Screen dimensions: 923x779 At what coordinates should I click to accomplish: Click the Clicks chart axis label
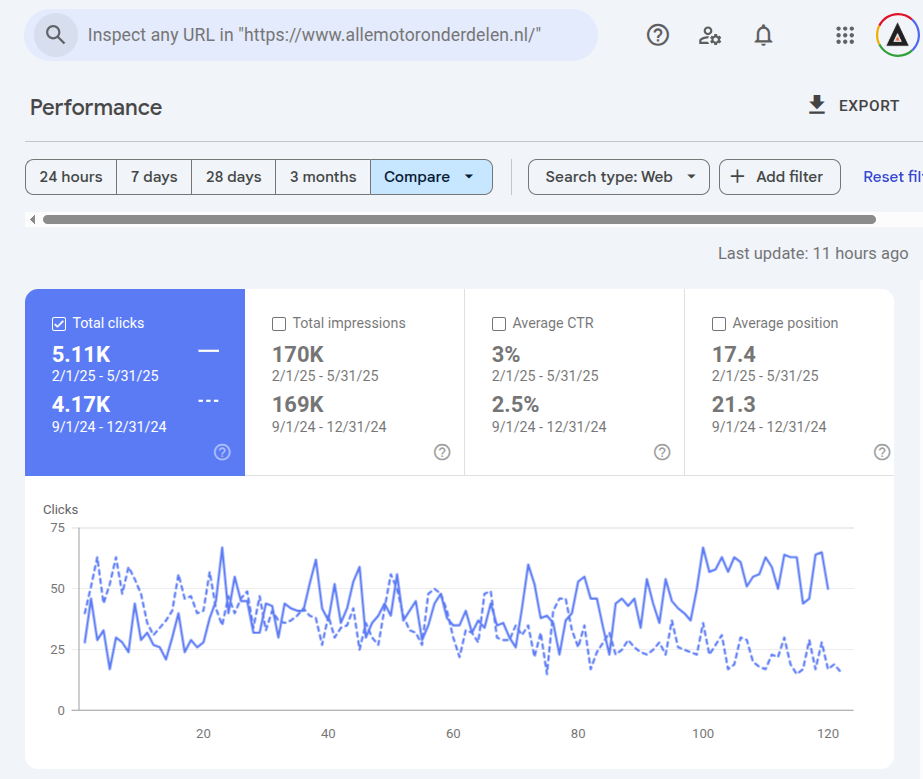tap(61, 509)
